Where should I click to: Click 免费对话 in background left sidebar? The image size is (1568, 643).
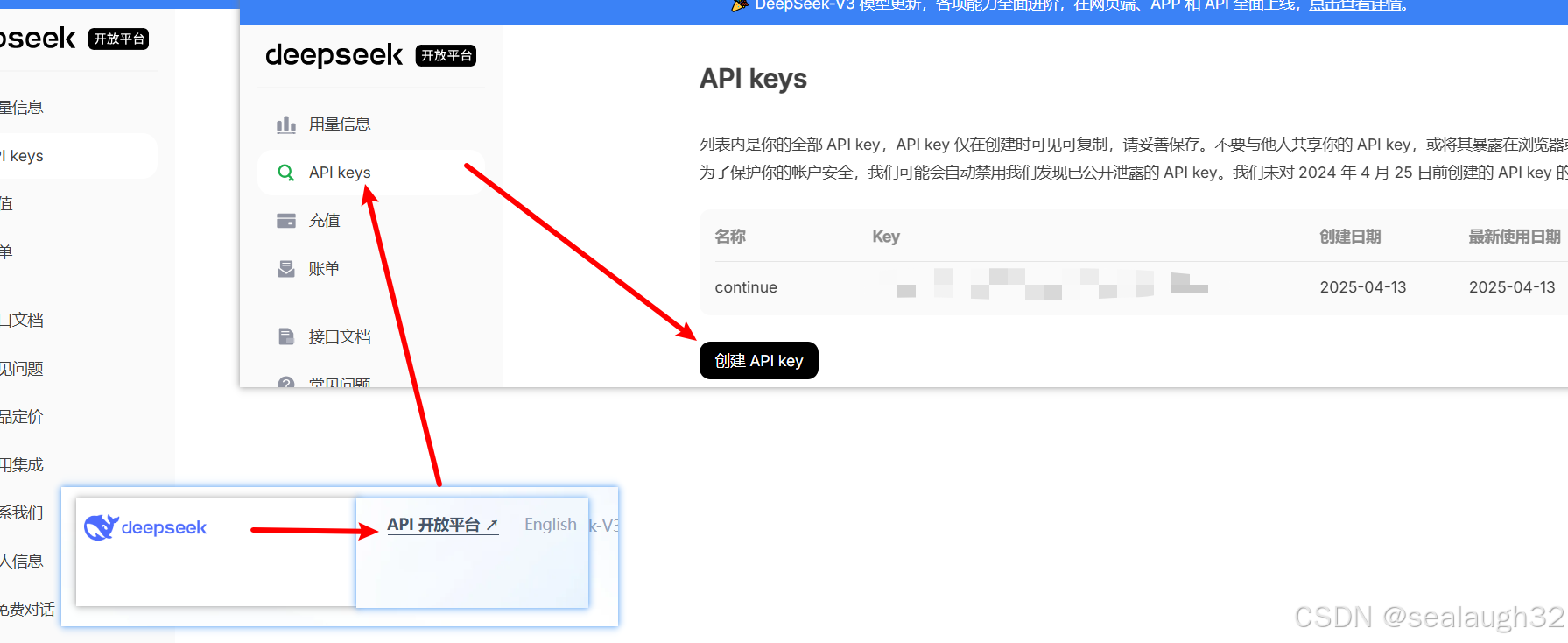pos(27,609)
